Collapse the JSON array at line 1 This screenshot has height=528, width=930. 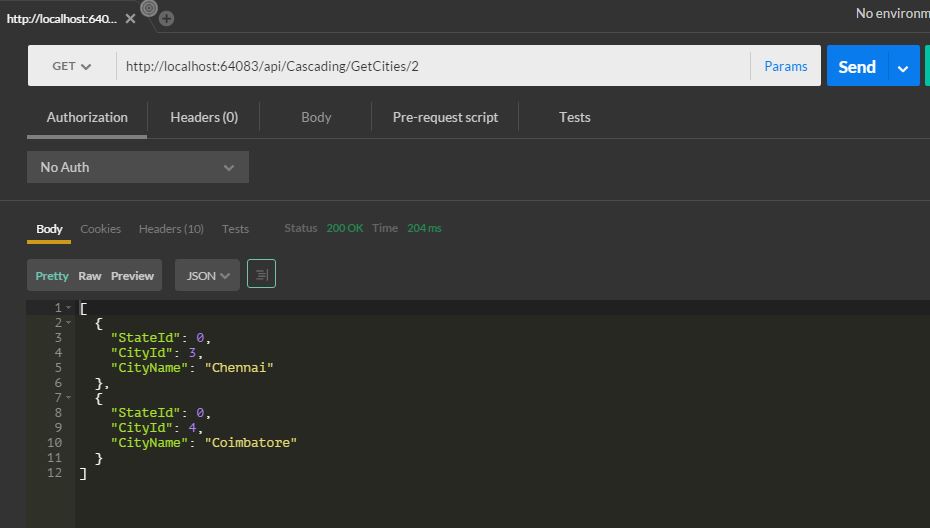click(x=69, y=308)
